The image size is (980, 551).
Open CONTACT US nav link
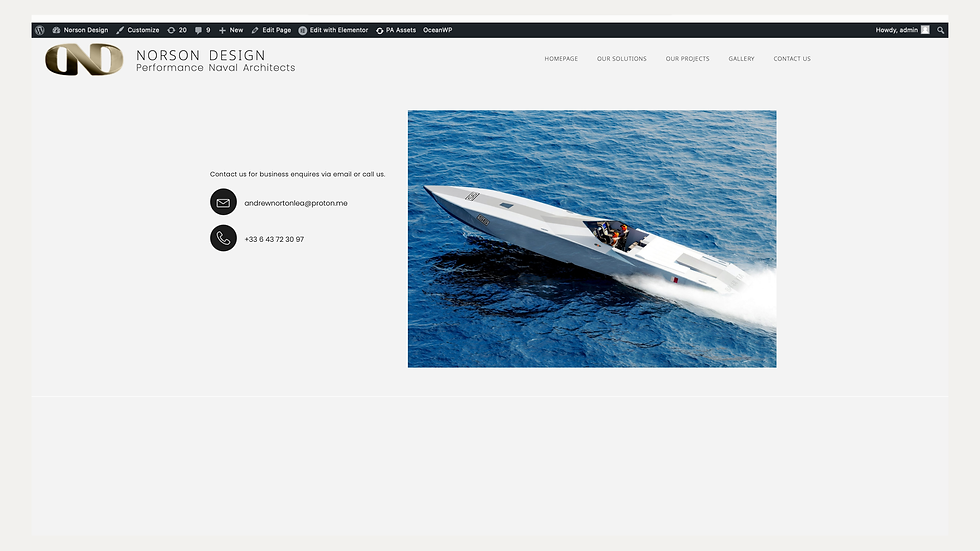(x=792, y=59)
